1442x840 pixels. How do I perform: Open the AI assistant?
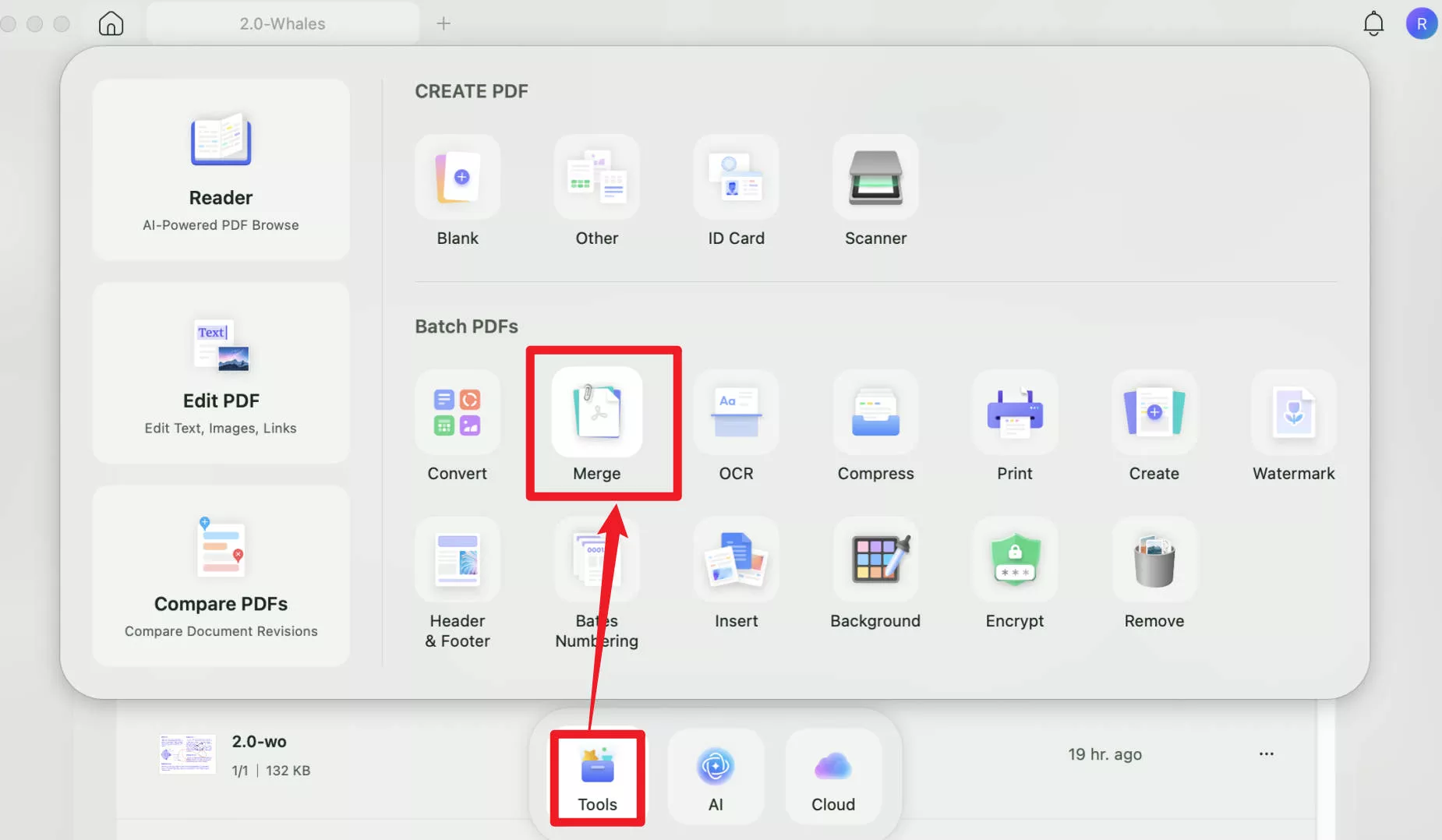715,775
